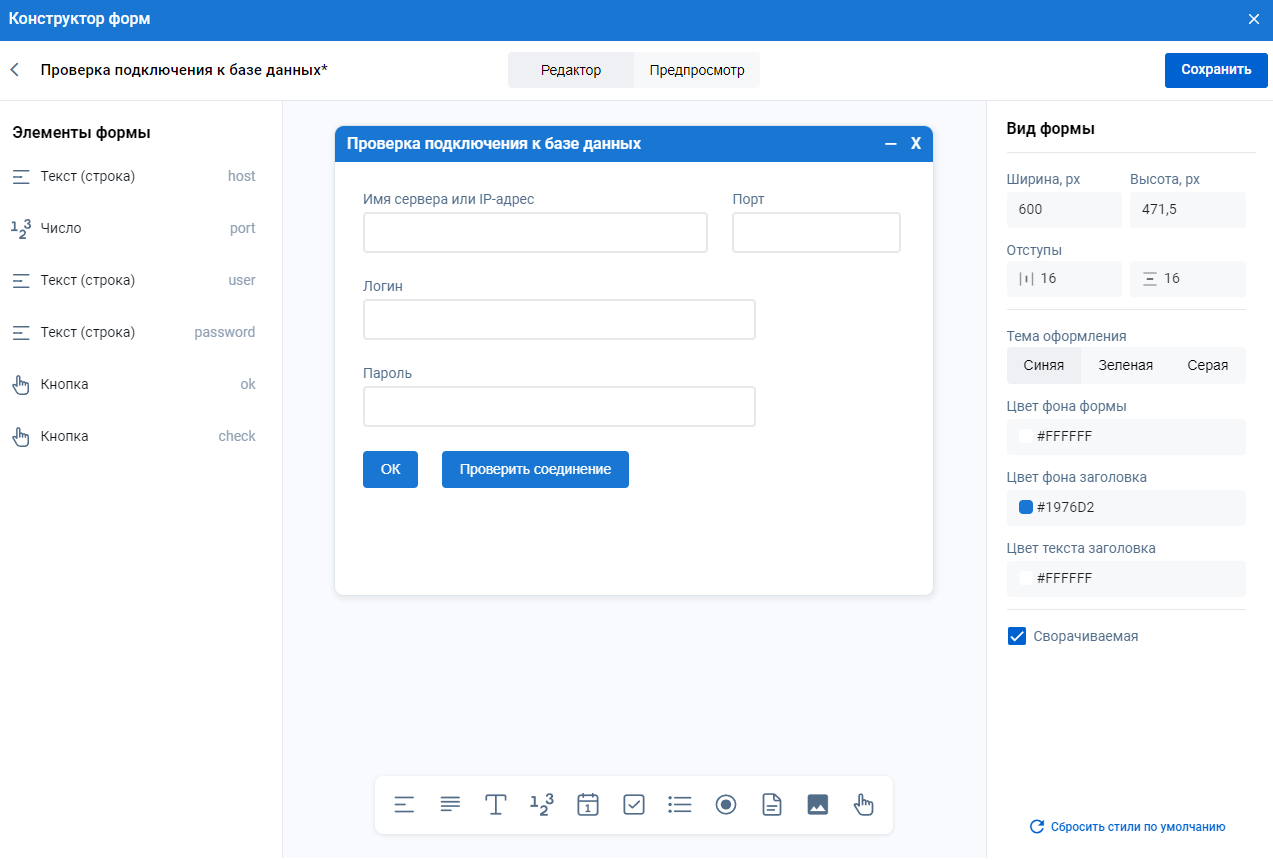Add a multi-line text element from toolbar
1273x860 pixels.
pos(450,805)
